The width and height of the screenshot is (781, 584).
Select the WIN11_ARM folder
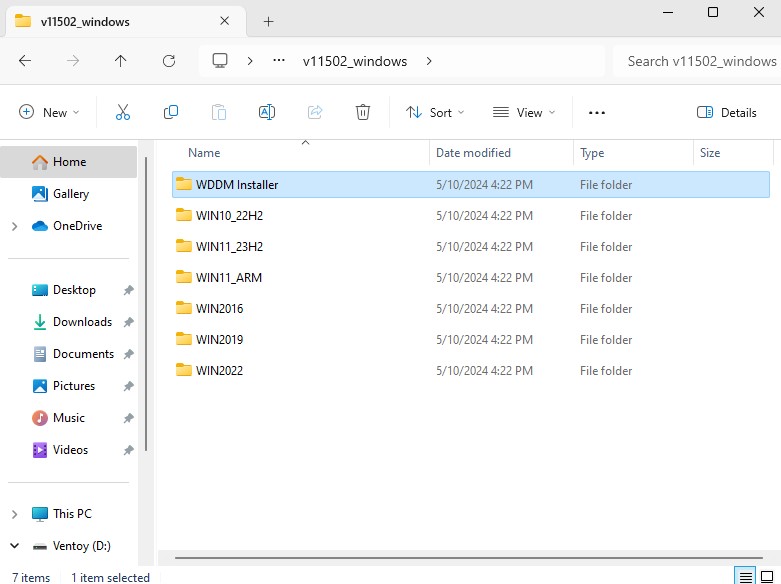pyautogui.click(x=471, y=278)
